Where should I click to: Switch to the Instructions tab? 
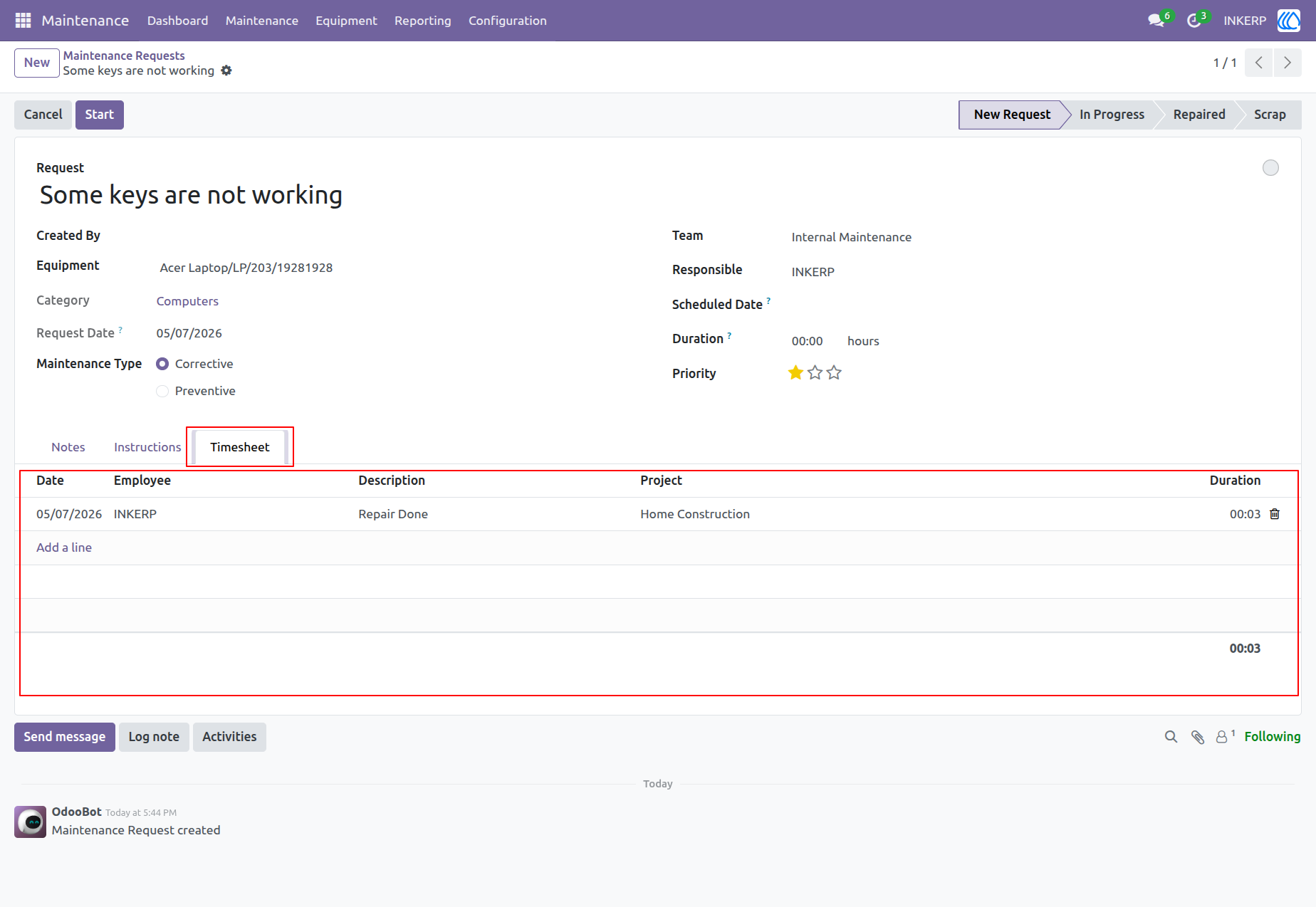pyautogui.click(x=147, y=447)
